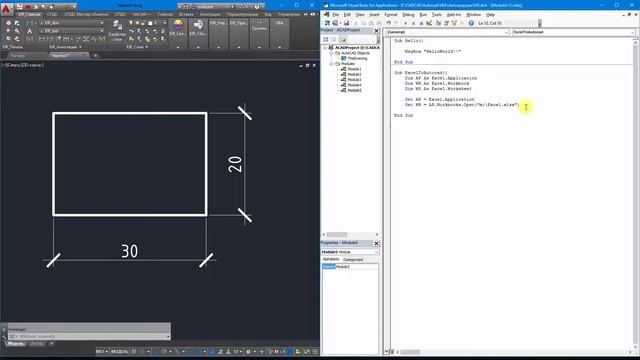This screenshot has height=360, width=640.
Task: Click View Object icon in Project panel
Action: 333,39
